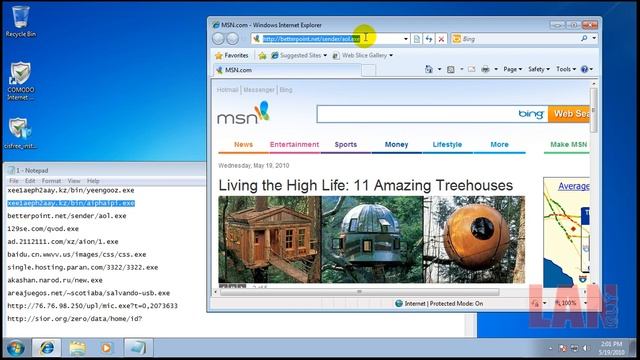Image resolution: width=640 pixels, height=360 pixels.
Task: Click the Favorites star button
Action: click(x=232, y=55)
